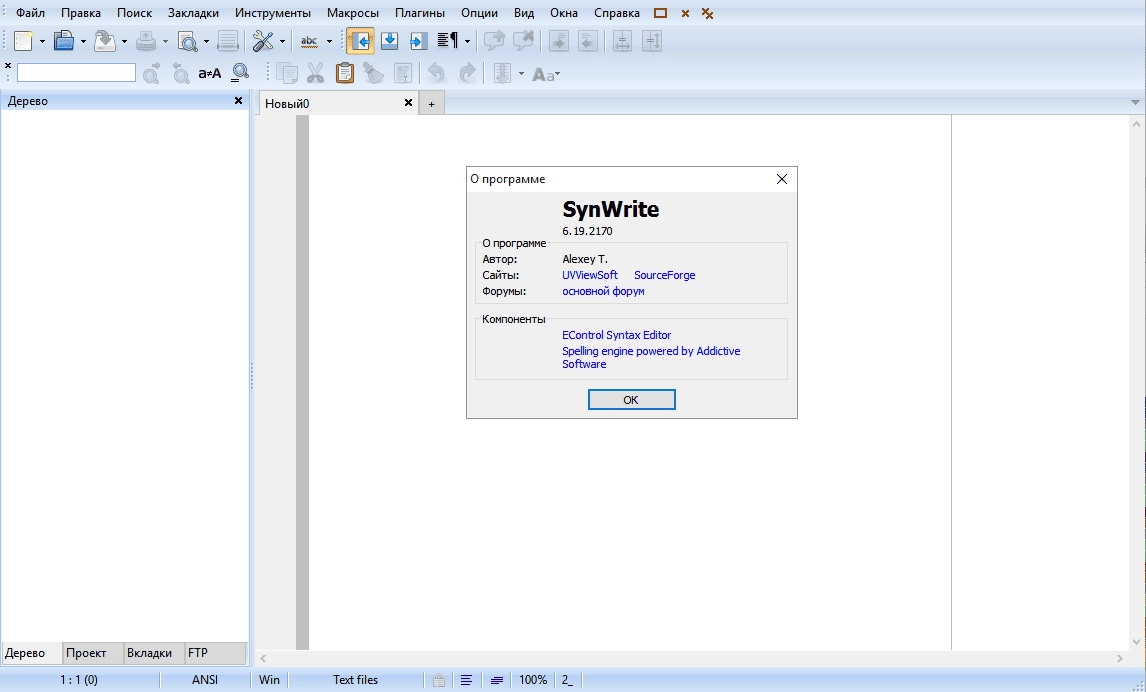The width and height of the screenshot is (1146, 692).
Task: Expand the Print preview dropdown arrow
Action: 206,42
